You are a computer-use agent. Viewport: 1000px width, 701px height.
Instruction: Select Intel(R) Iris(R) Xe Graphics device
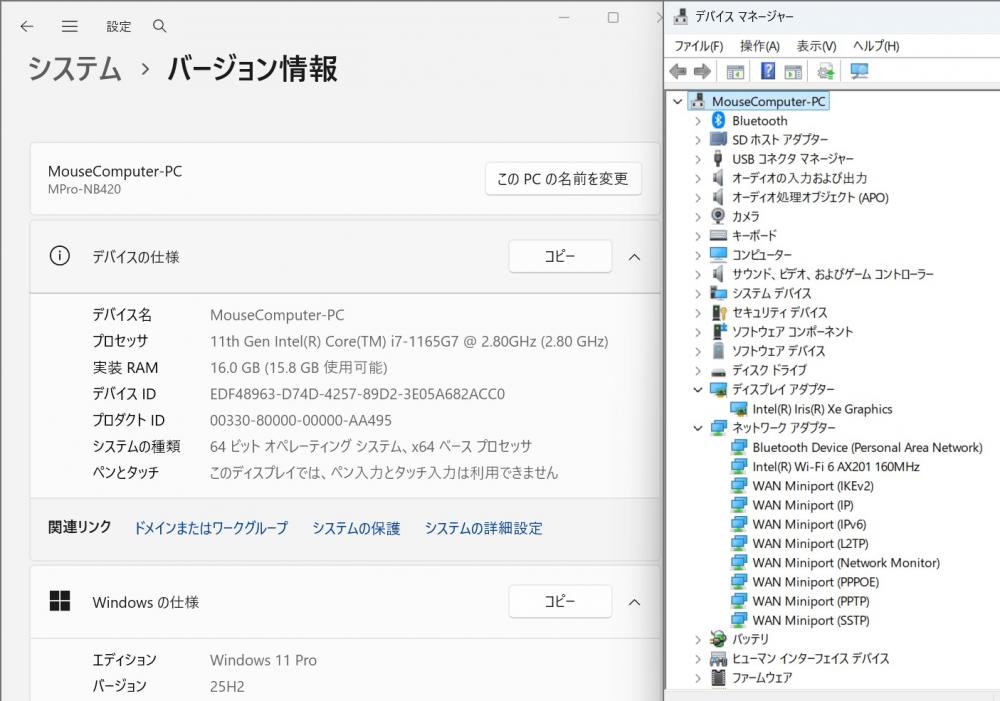pyautogui.click(x=822, y=409)
